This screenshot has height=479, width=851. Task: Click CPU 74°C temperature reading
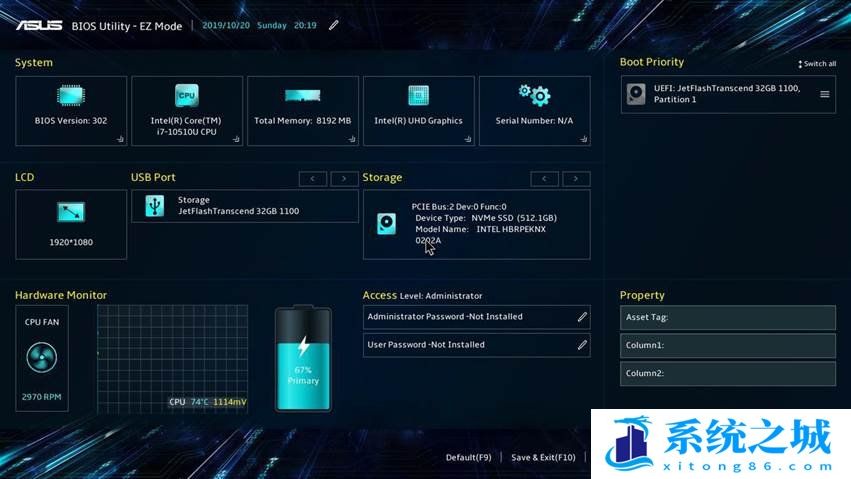[x=188, y=402]
